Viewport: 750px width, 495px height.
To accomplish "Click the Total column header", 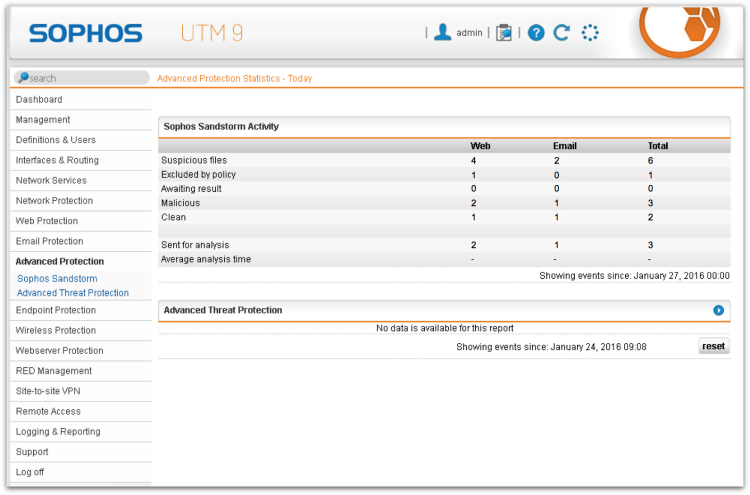I will pyautogui.click(x=658, y=146).
